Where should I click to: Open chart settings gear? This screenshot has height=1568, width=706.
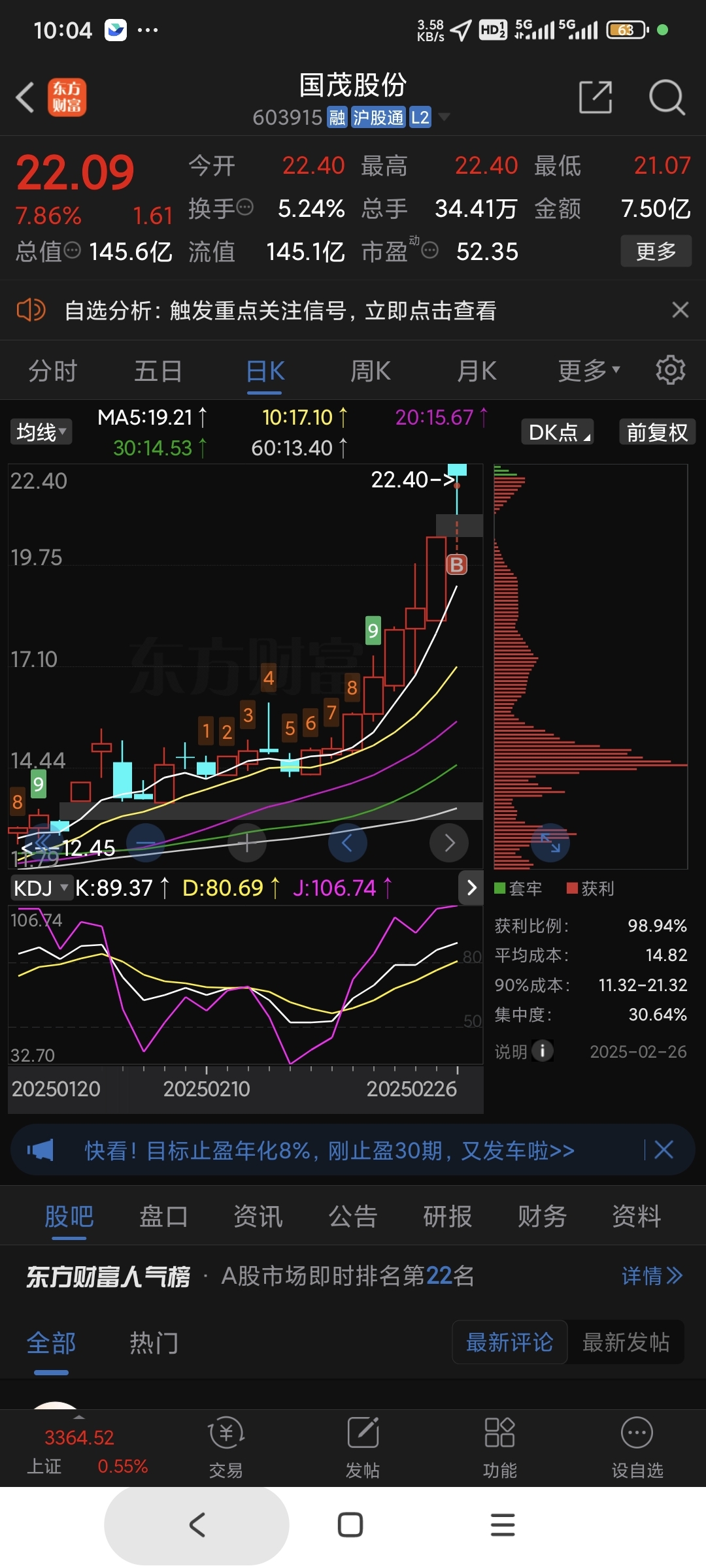(671, 370)
